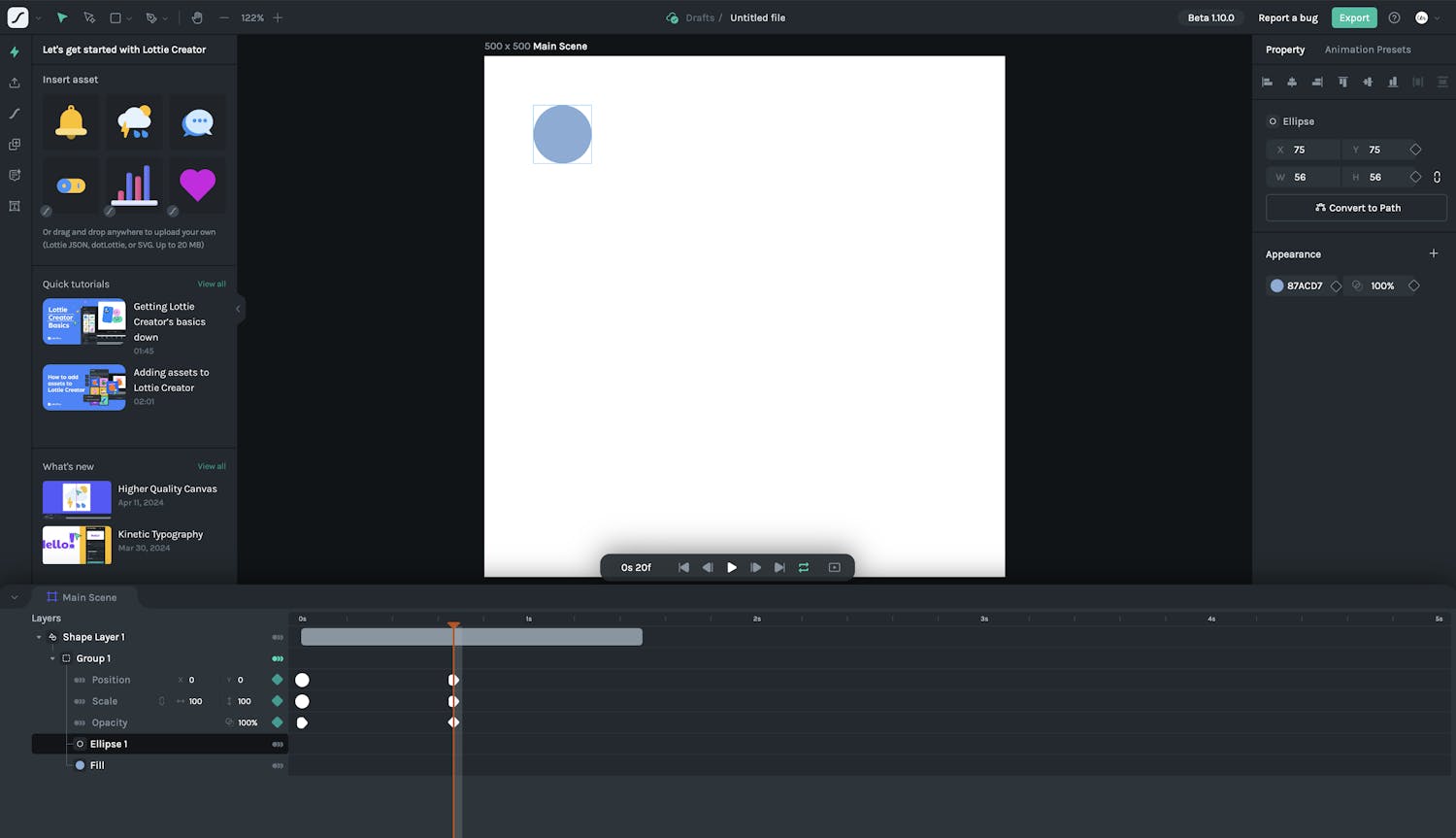Image resolution: width=1456 pixels, height=838 pixels.
Task: Jump to the first frame
Action: pyautogui.click(x=683, y=567)
